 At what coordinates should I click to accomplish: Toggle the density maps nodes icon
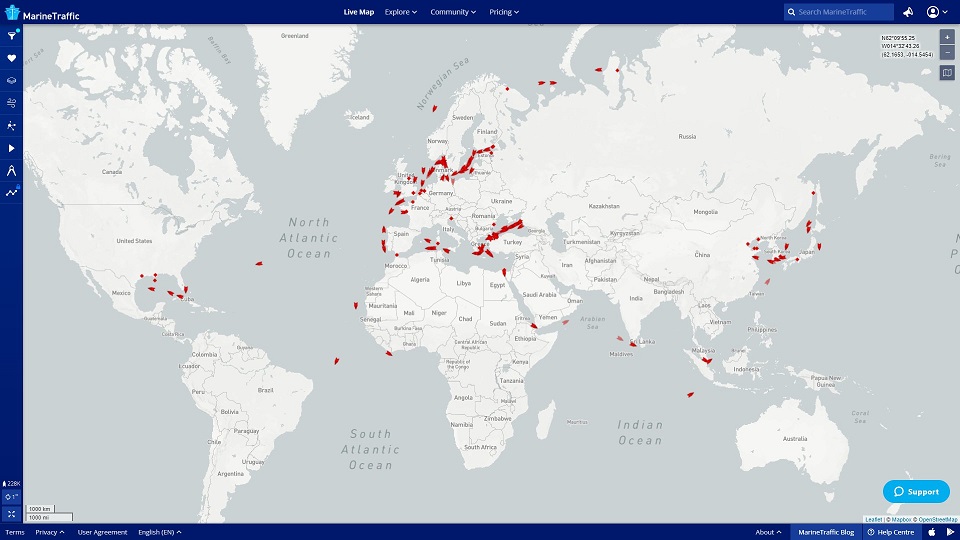point(11,126)
